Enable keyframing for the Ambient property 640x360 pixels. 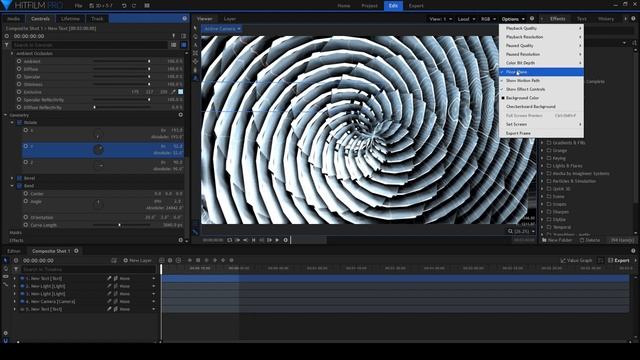19,61
